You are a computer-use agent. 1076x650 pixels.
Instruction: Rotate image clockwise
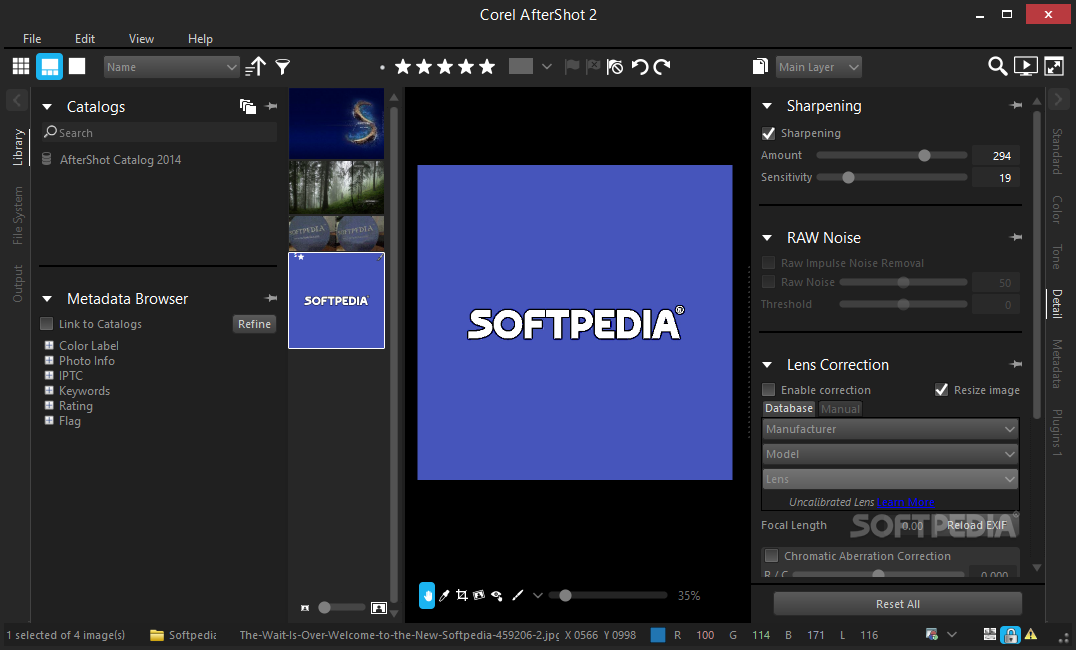coord(662,67)
